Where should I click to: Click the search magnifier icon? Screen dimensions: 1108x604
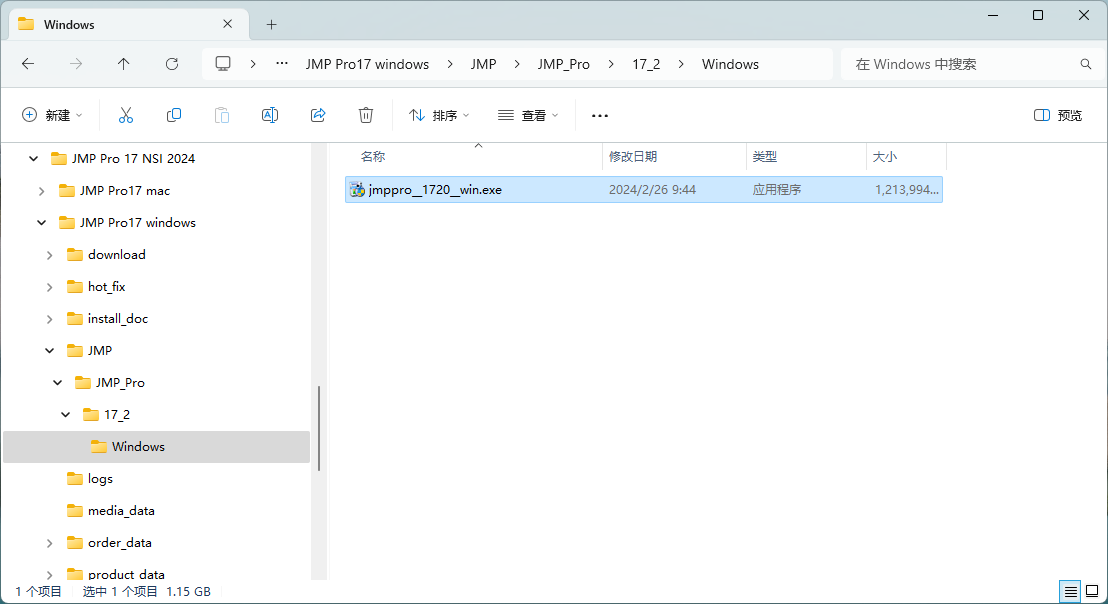point(1086,64)
